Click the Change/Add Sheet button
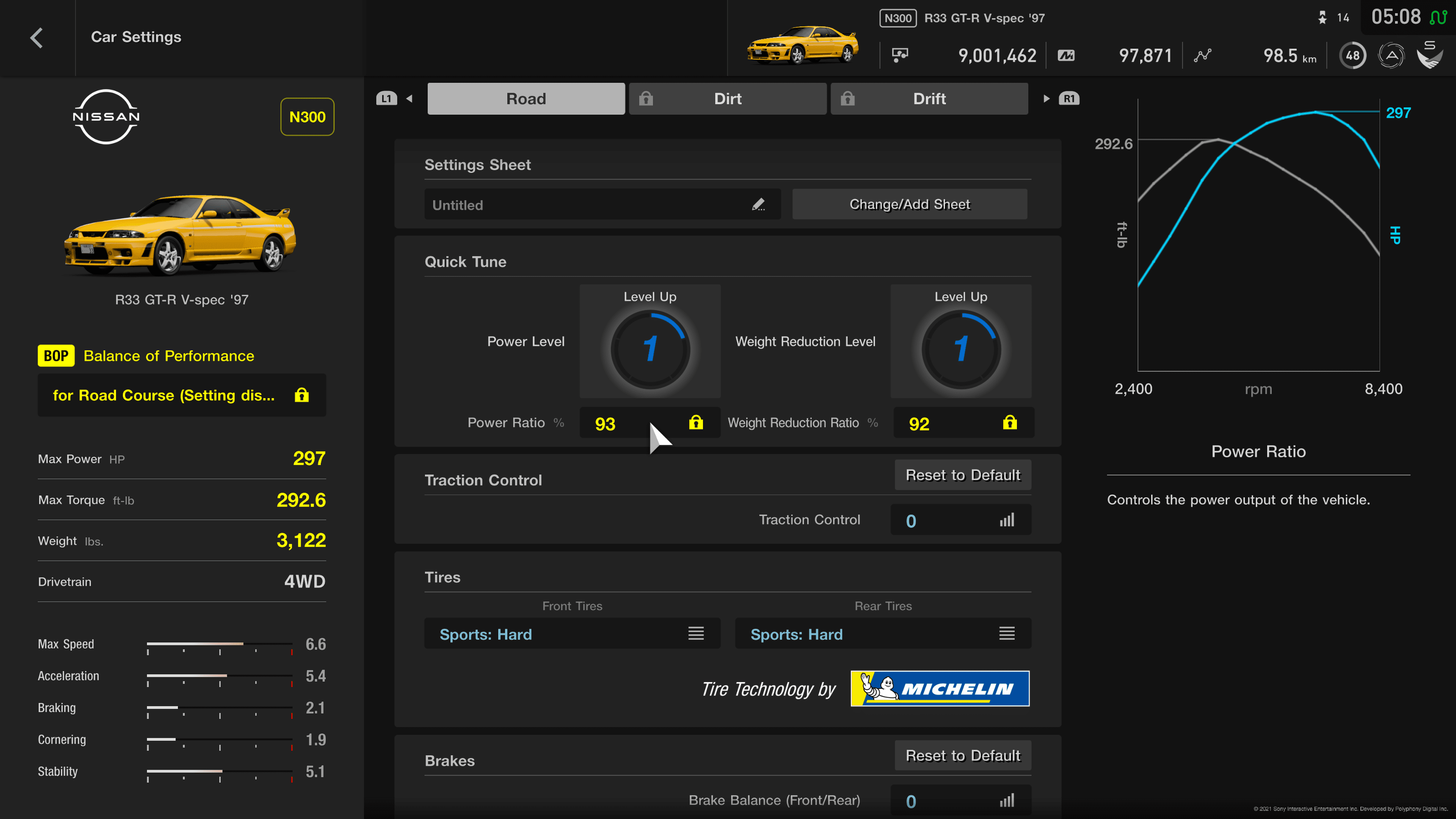Image resolution: width=1456 pixels, height=819 pixels. point(910,204)
